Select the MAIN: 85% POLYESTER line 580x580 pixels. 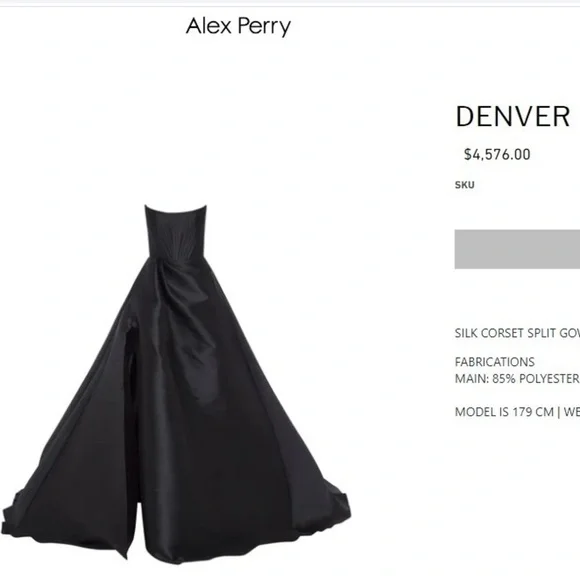click(517, 379)
